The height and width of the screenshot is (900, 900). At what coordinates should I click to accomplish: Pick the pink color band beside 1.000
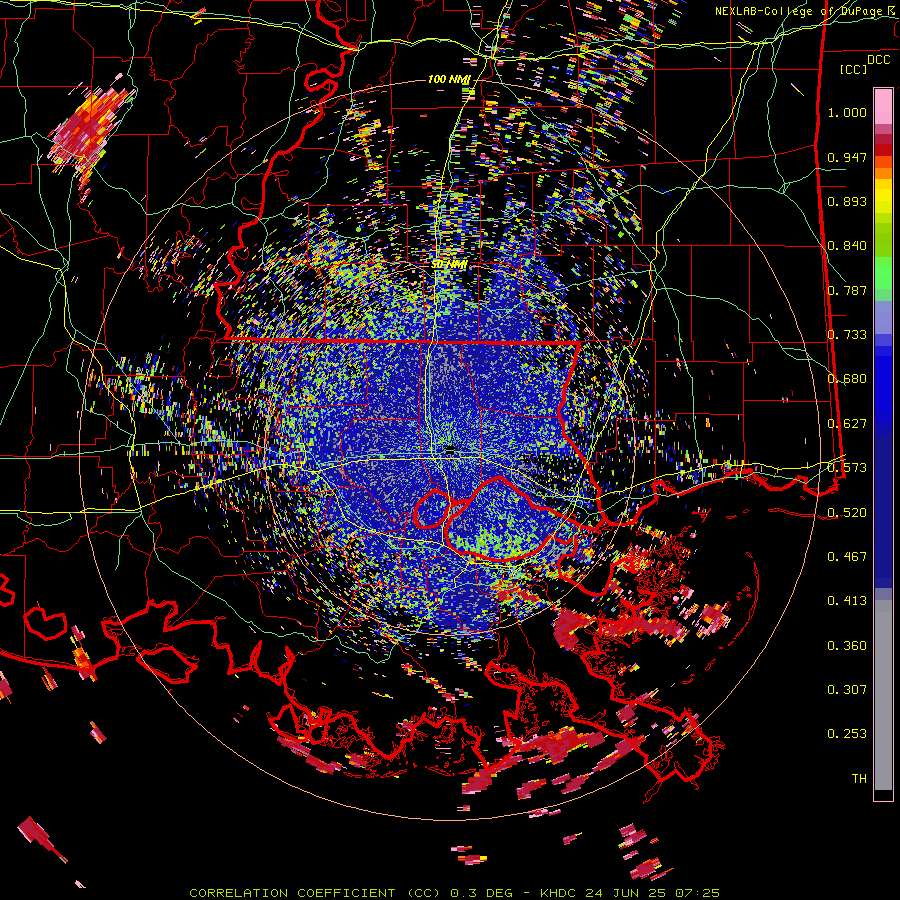click(883, 106)
